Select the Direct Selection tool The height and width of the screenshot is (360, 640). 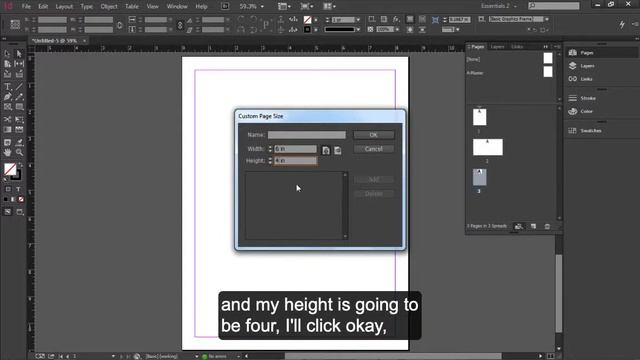[19, 53]
